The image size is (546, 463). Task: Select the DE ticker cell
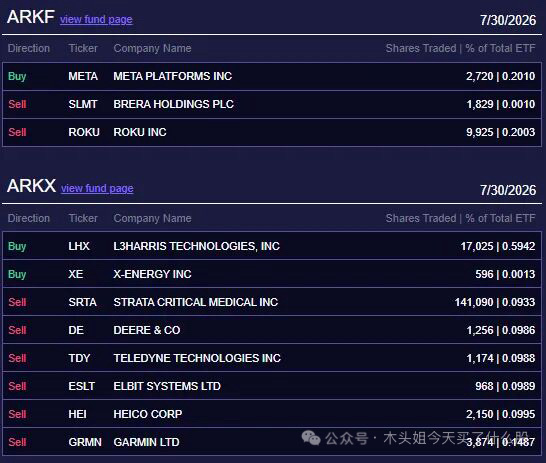point(76,330)
